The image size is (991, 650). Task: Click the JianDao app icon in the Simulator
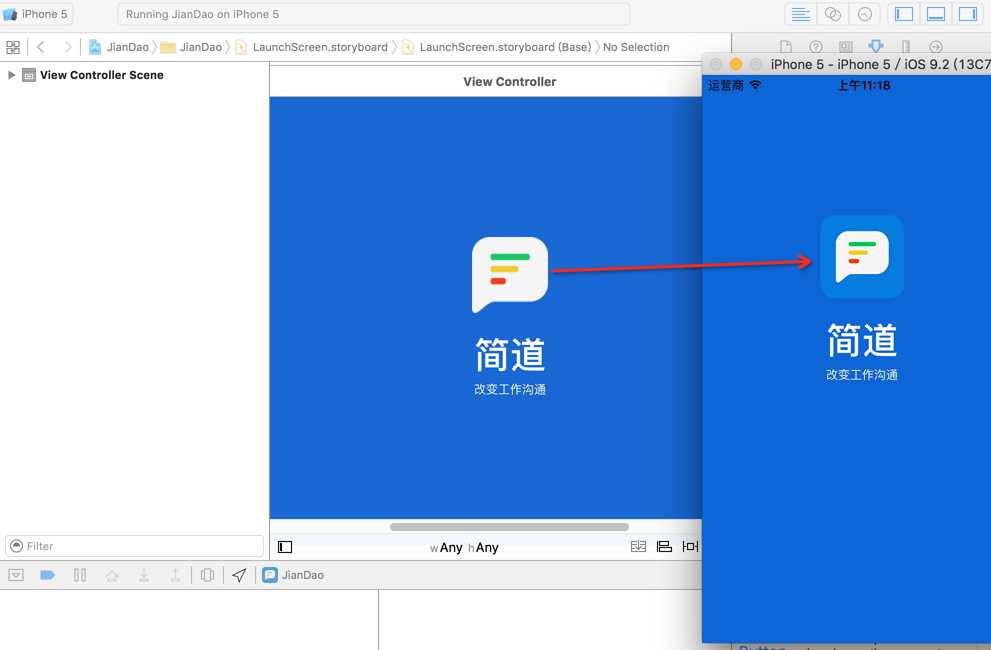(862, 256)
